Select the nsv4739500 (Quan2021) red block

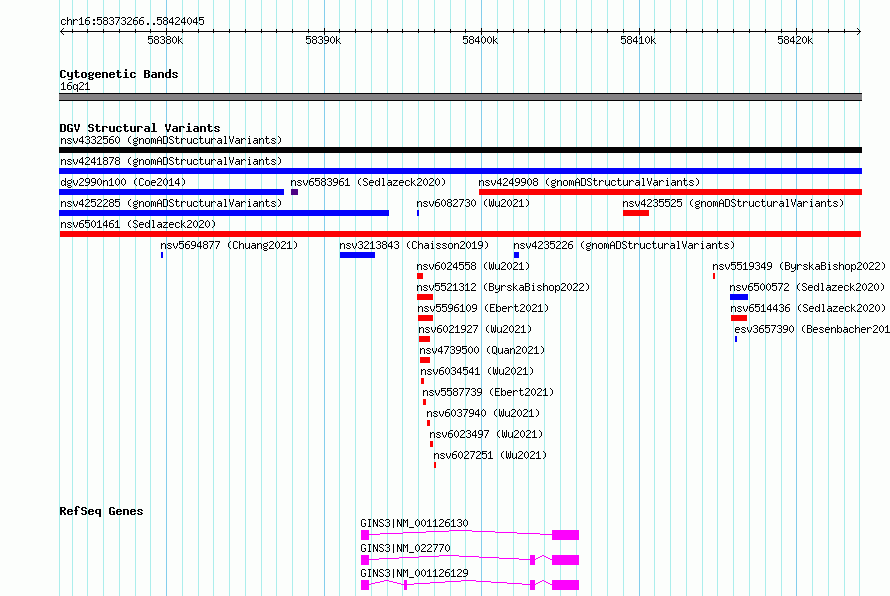(x=425, y=360)
